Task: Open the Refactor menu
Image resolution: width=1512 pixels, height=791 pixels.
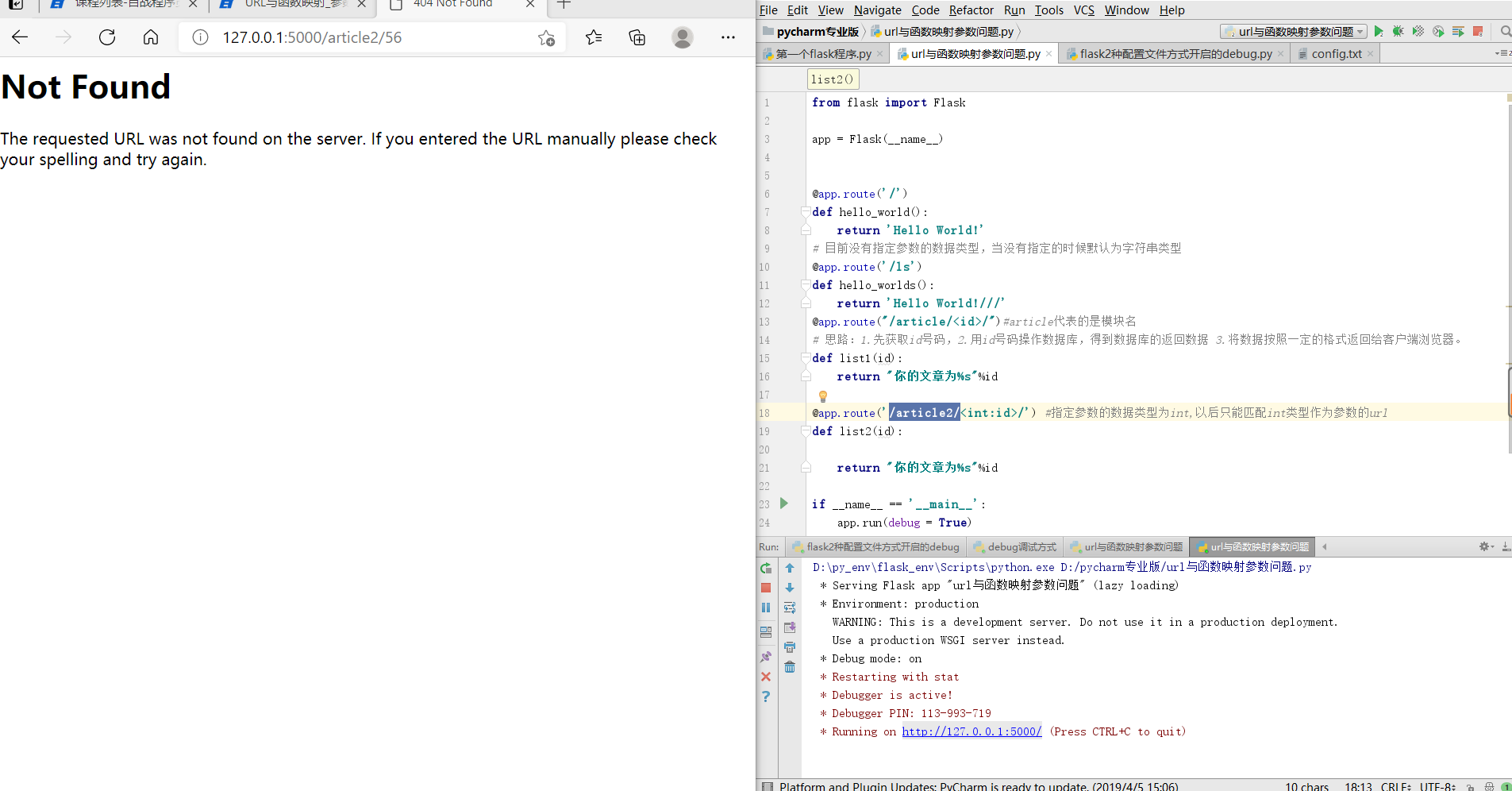Action: (971, 10)
